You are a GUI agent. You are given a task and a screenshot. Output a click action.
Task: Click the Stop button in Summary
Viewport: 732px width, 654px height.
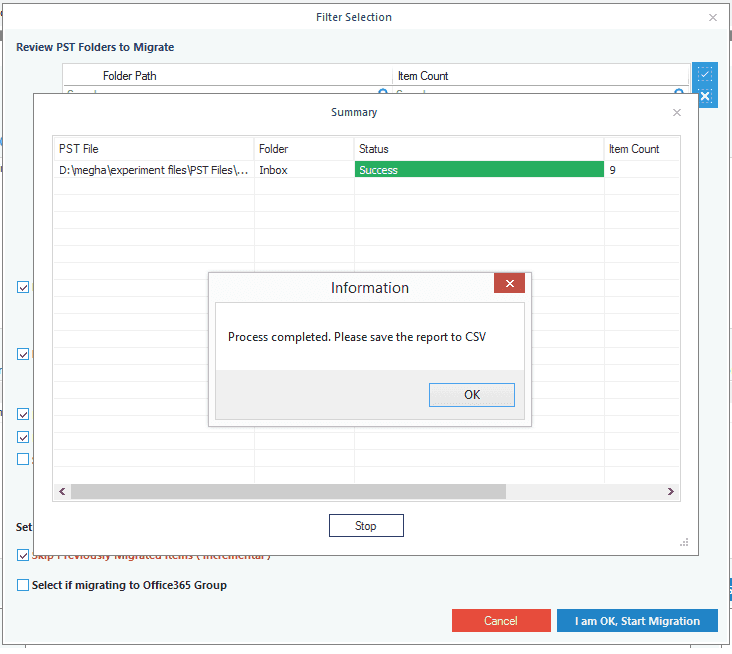click(366, 526)
